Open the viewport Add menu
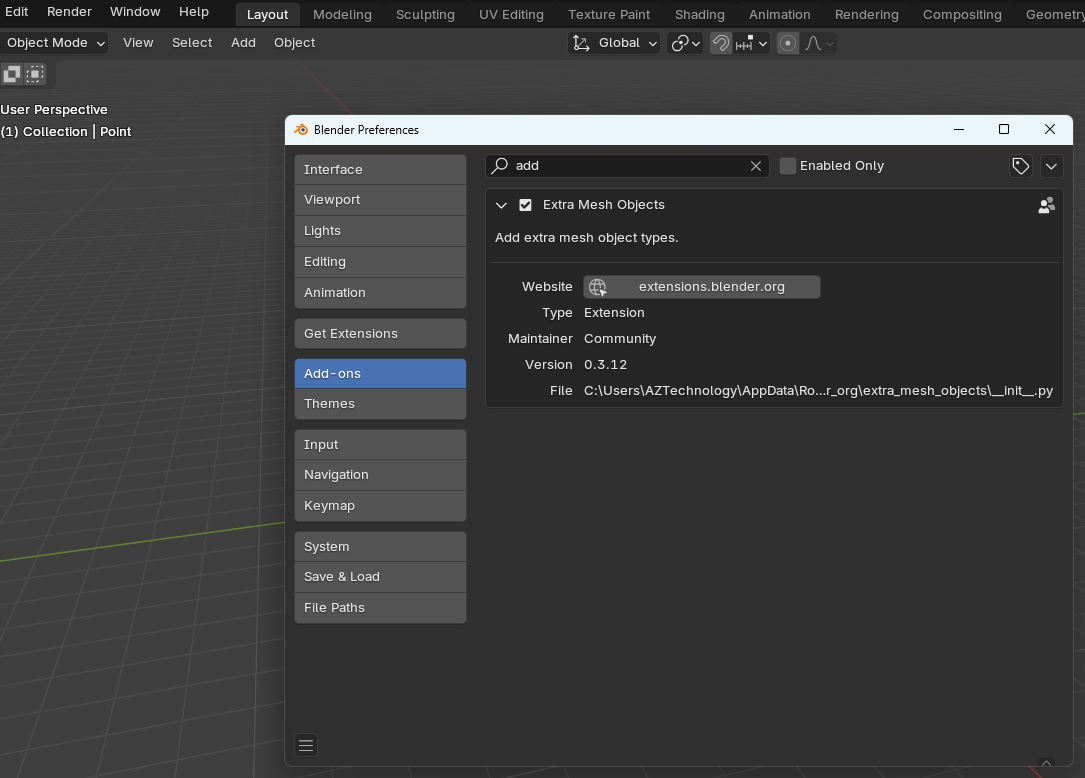Screen dimensions: 1085x778 tap(243, 43)
